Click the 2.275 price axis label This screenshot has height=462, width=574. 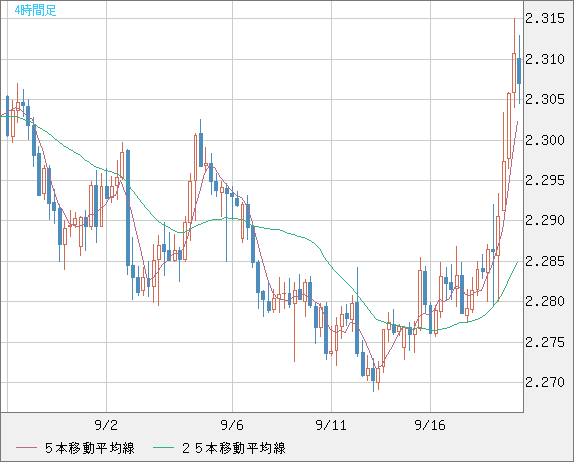[x=545, y=342]
